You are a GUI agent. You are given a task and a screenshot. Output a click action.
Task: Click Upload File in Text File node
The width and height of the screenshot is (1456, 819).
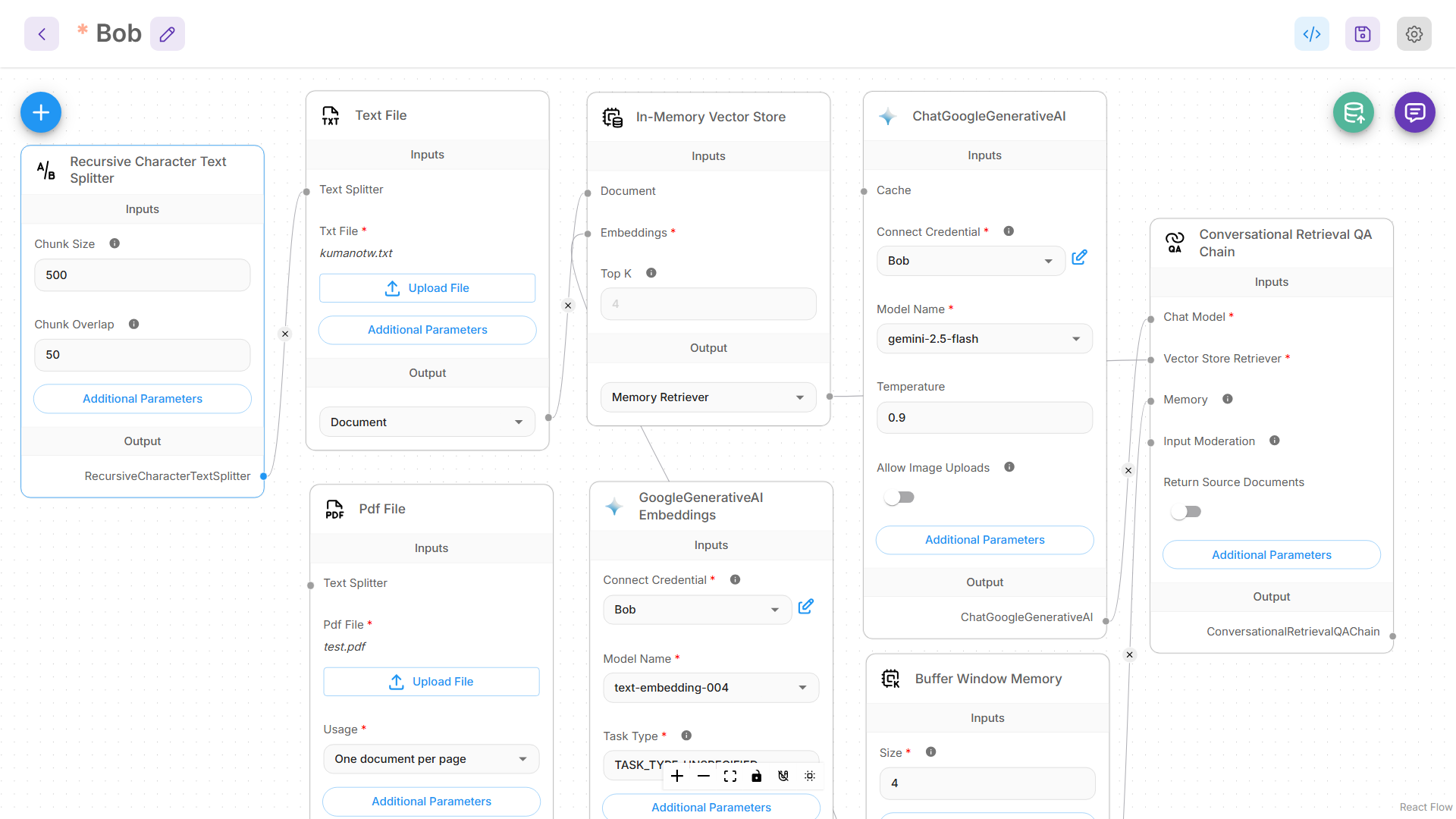click(427, 288)
